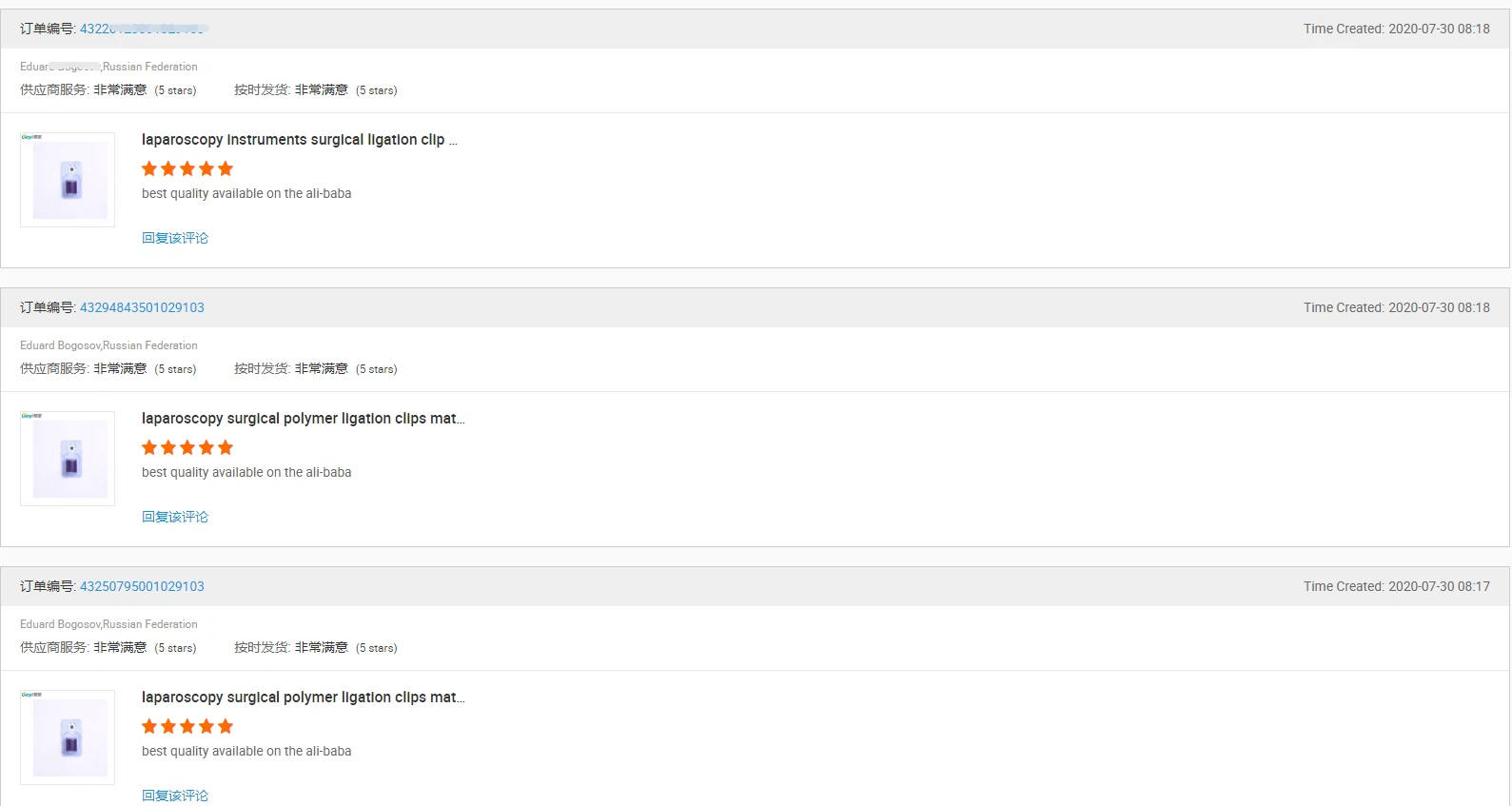The image size is (1512, 806).
Task: Open order number 43250795001029103
Action: coord(142,586)
